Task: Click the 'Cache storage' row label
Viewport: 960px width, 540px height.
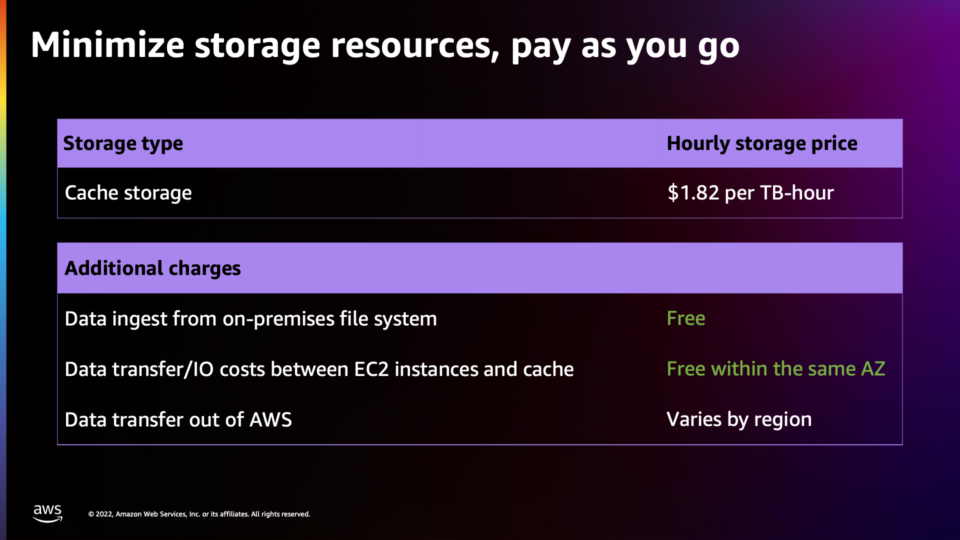Action: pos(128,193)
